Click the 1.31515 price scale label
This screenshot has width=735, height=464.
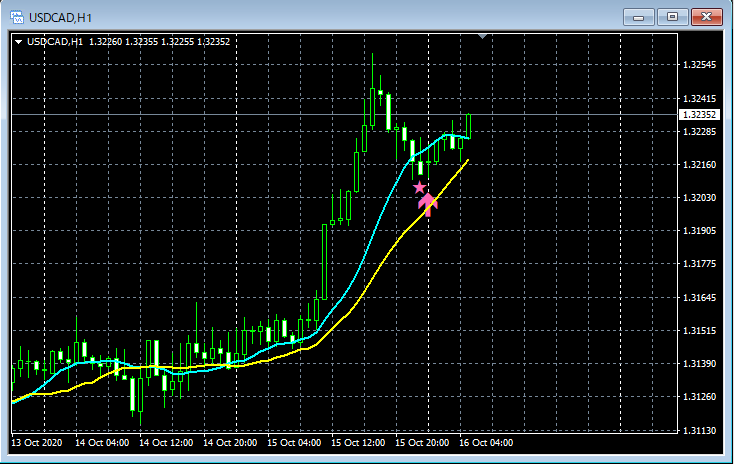pyautogui.click(x=699, y=330)
